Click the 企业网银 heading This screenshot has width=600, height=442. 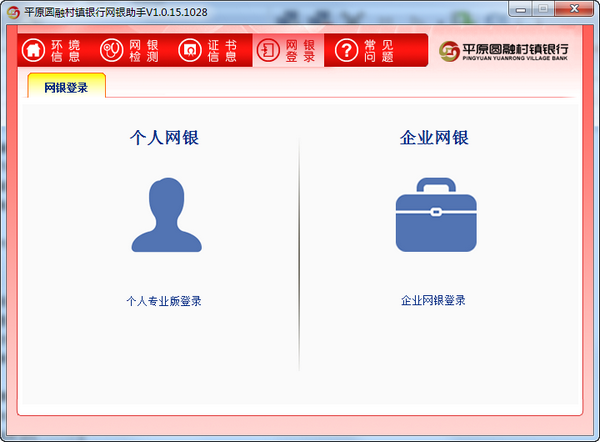[x=434, y=138]
